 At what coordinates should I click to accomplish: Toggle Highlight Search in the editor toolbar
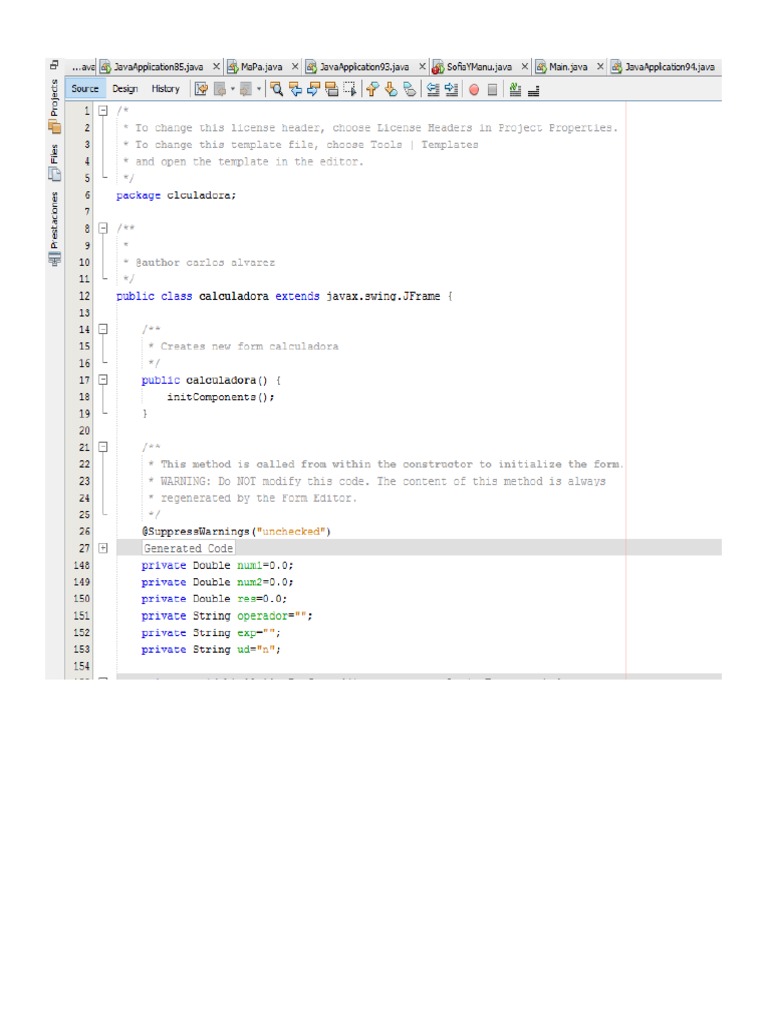click(x=331, y=89)
